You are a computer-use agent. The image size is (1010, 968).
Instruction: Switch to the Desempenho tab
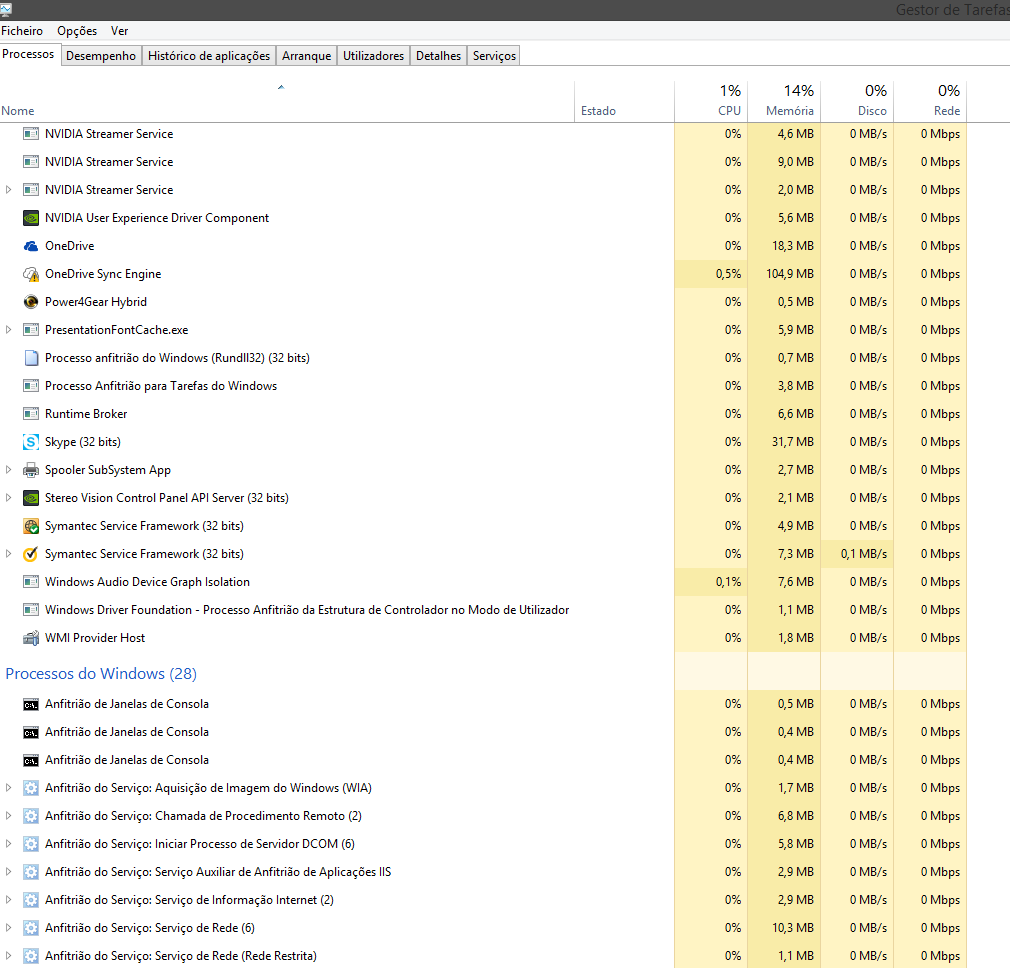coord(100,56)
